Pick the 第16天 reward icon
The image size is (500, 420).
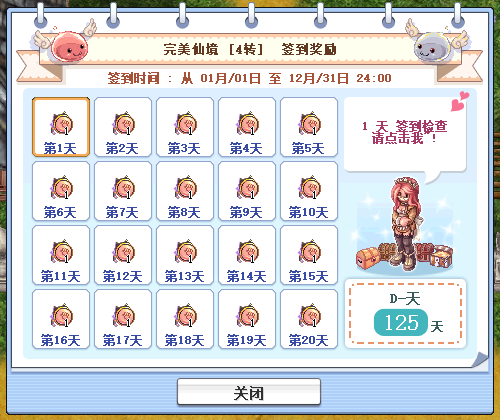pyautogui.click(x=61, y=316)
